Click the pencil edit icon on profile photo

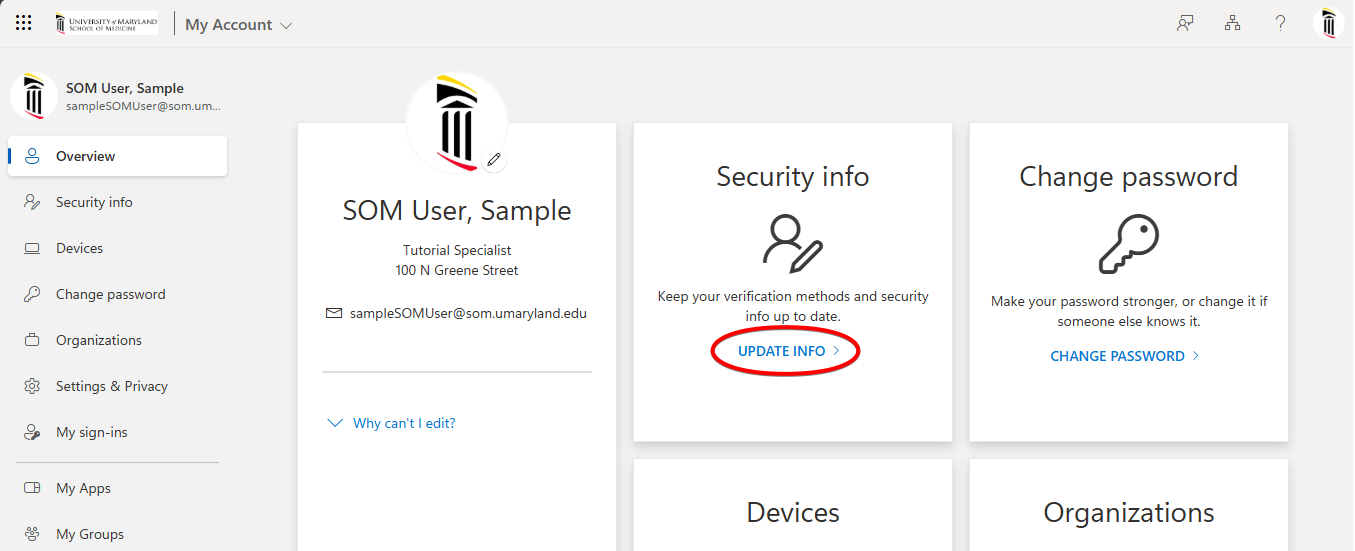pos(493,159)
